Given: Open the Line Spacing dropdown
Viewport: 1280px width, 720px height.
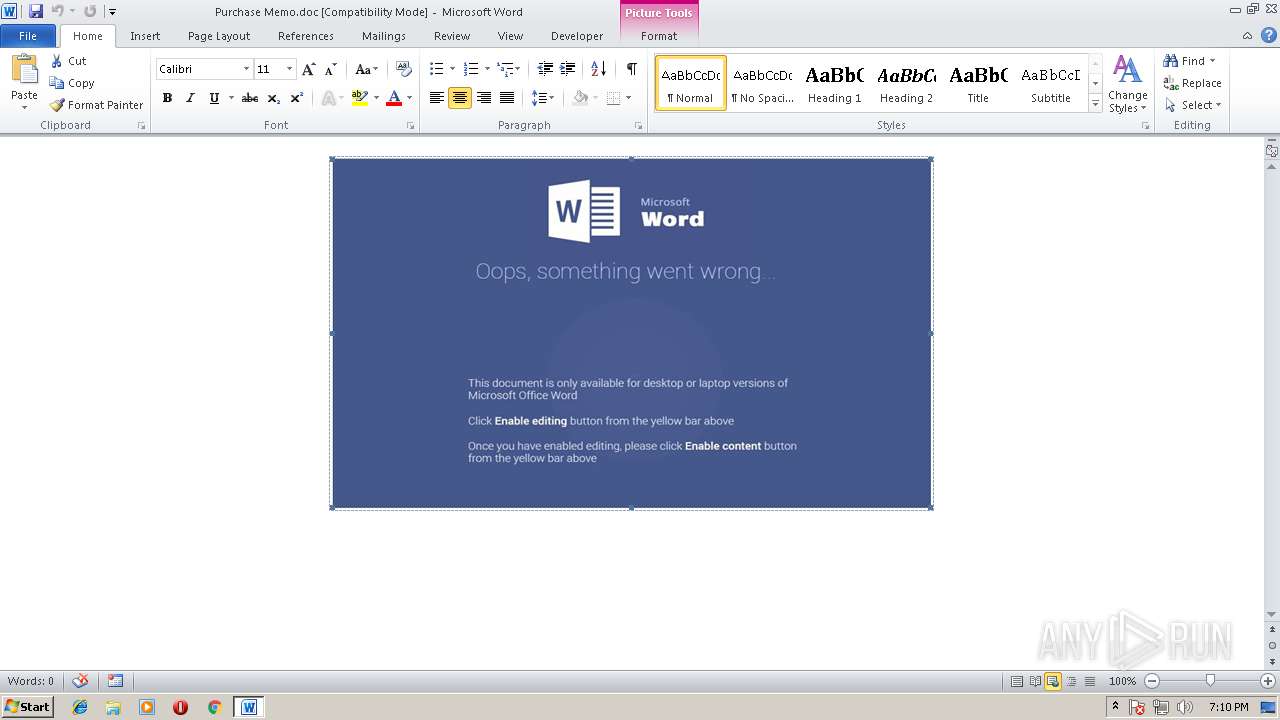Looking at the screenshot, I should click(x=542, y=98).
